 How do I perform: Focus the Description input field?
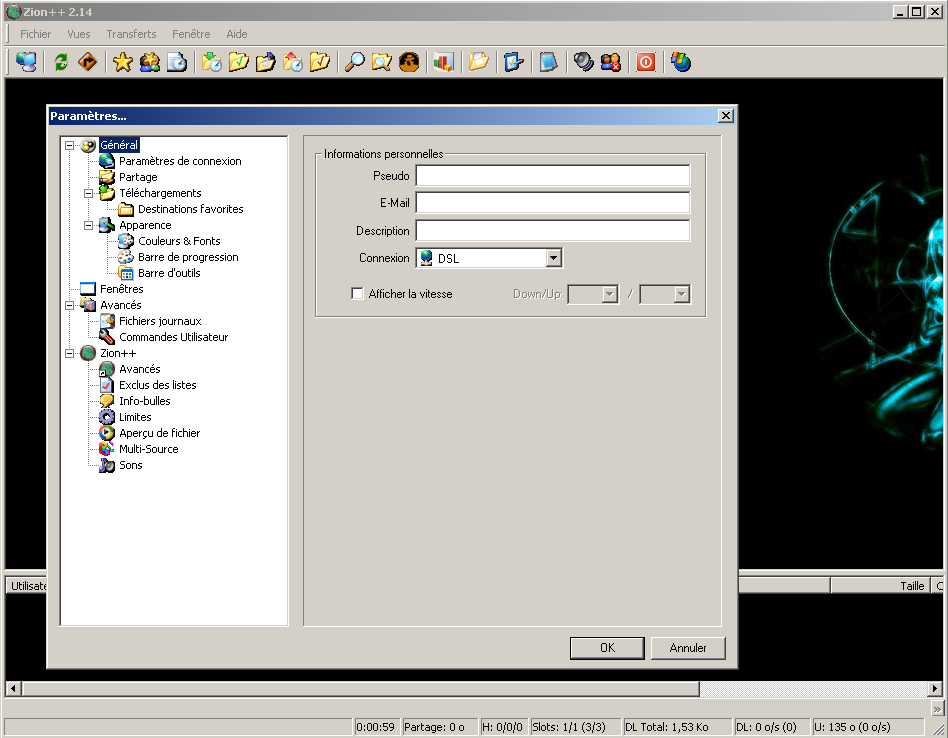point(553,230)
